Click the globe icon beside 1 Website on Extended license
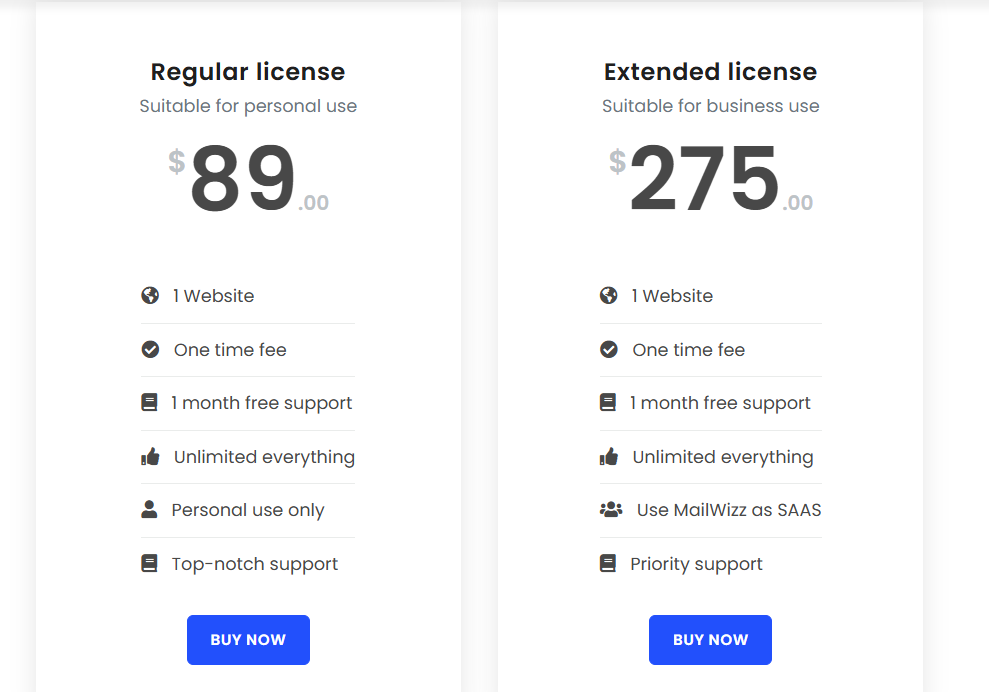Screen dimensions: 989x692 click(608, 295)
